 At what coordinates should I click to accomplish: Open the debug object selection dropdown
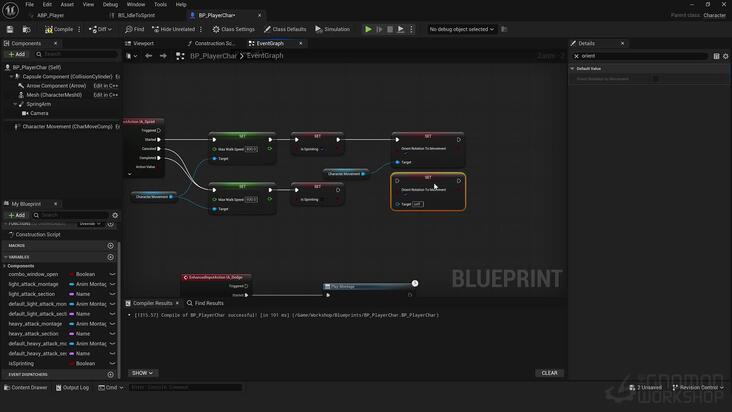click(461, 29)
